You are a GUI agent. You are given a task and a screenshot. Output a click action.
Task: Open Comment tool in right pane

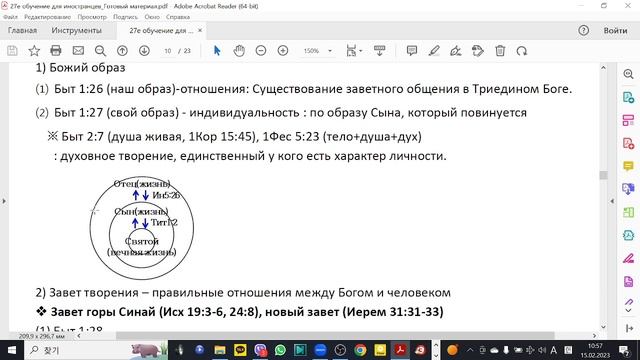coord(628,166)
